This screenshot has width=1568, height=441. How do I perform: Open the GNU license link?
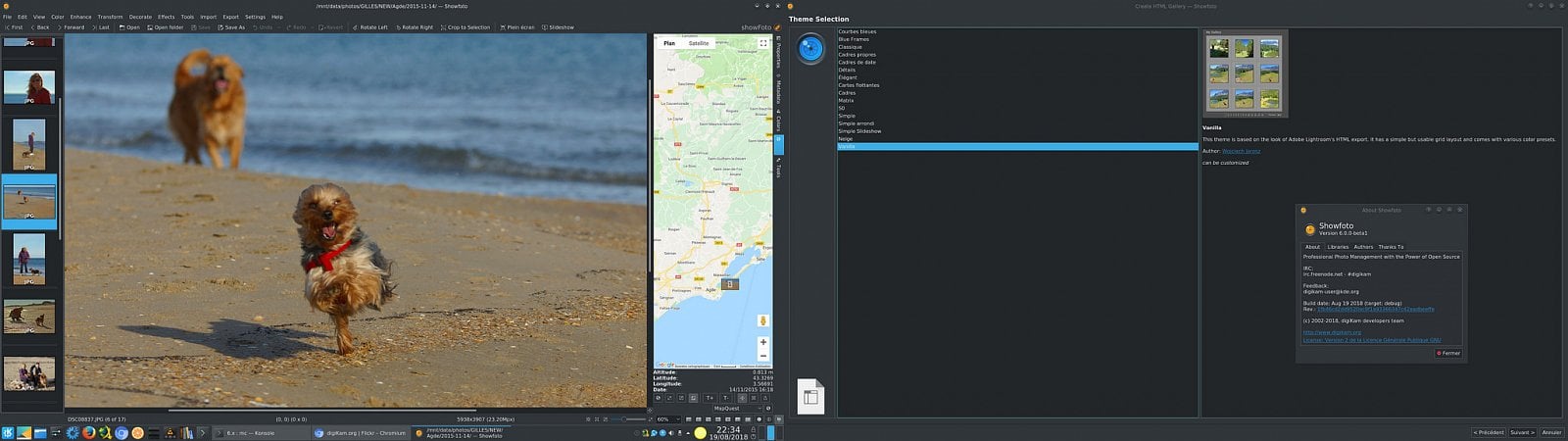pos(1372,340)
